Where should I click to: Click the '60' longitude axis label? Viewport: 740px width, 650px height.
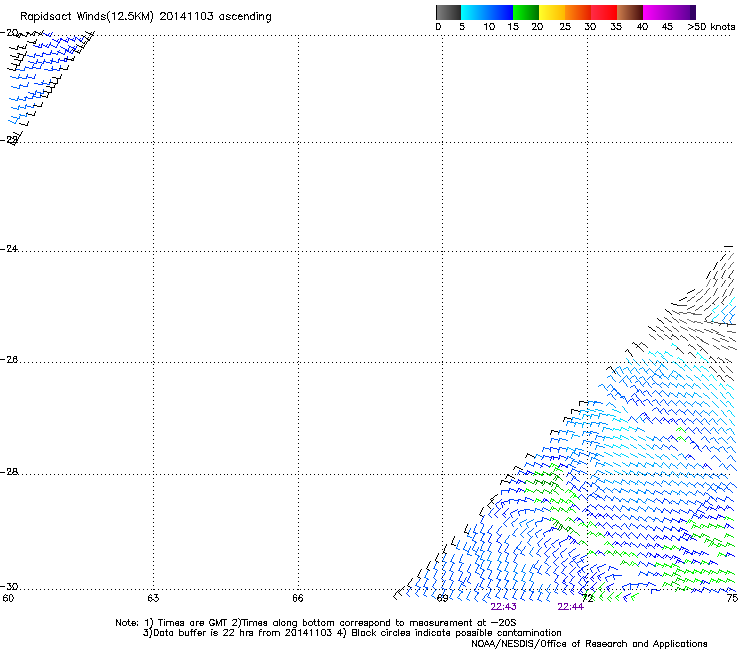click(8, 598)
